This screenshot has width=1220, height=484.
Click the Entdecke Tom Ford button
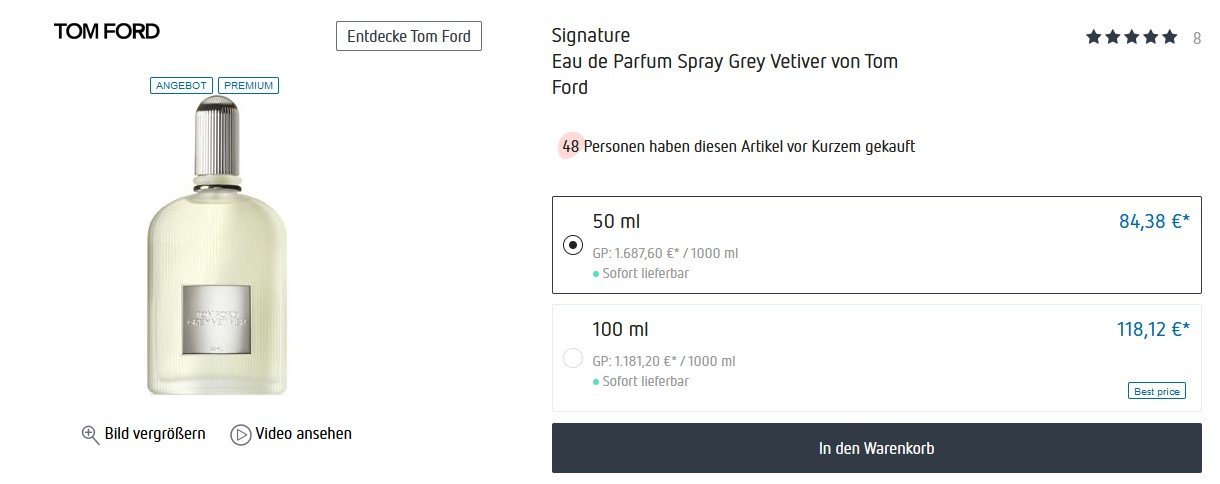(409, 37)
